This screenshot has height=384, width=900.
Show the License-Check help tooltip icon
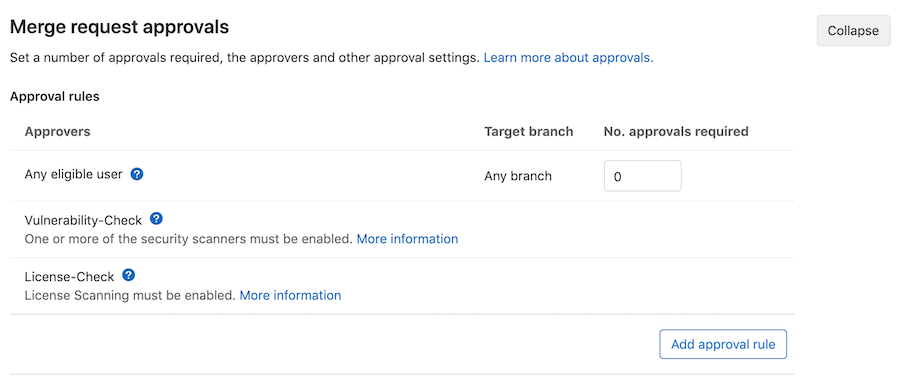(129, 276)
